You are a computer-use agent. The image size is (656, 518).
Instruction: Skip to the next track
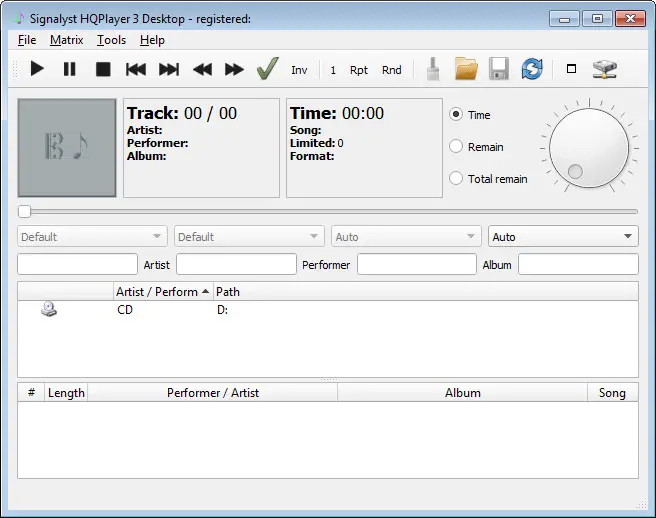click(169, 69)
